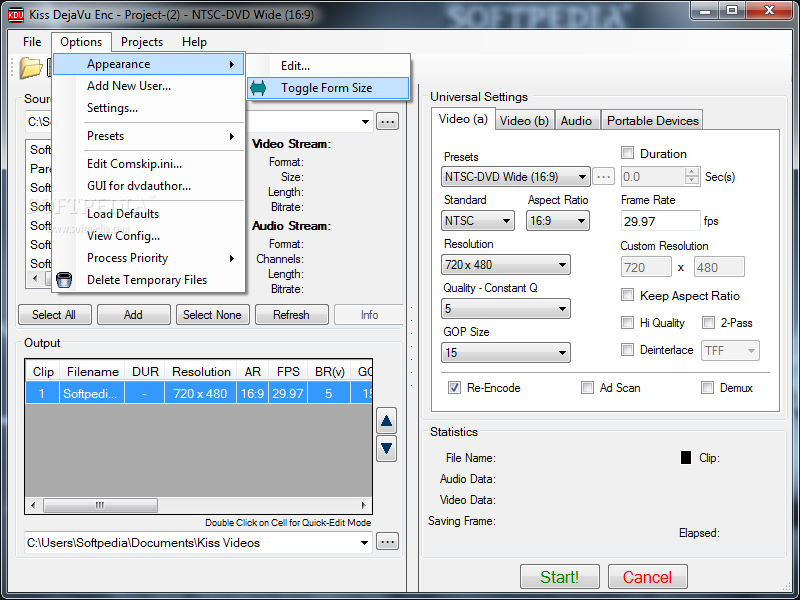Click the BR(v) column header
The image size is (800, 600).
click(329, 371)
